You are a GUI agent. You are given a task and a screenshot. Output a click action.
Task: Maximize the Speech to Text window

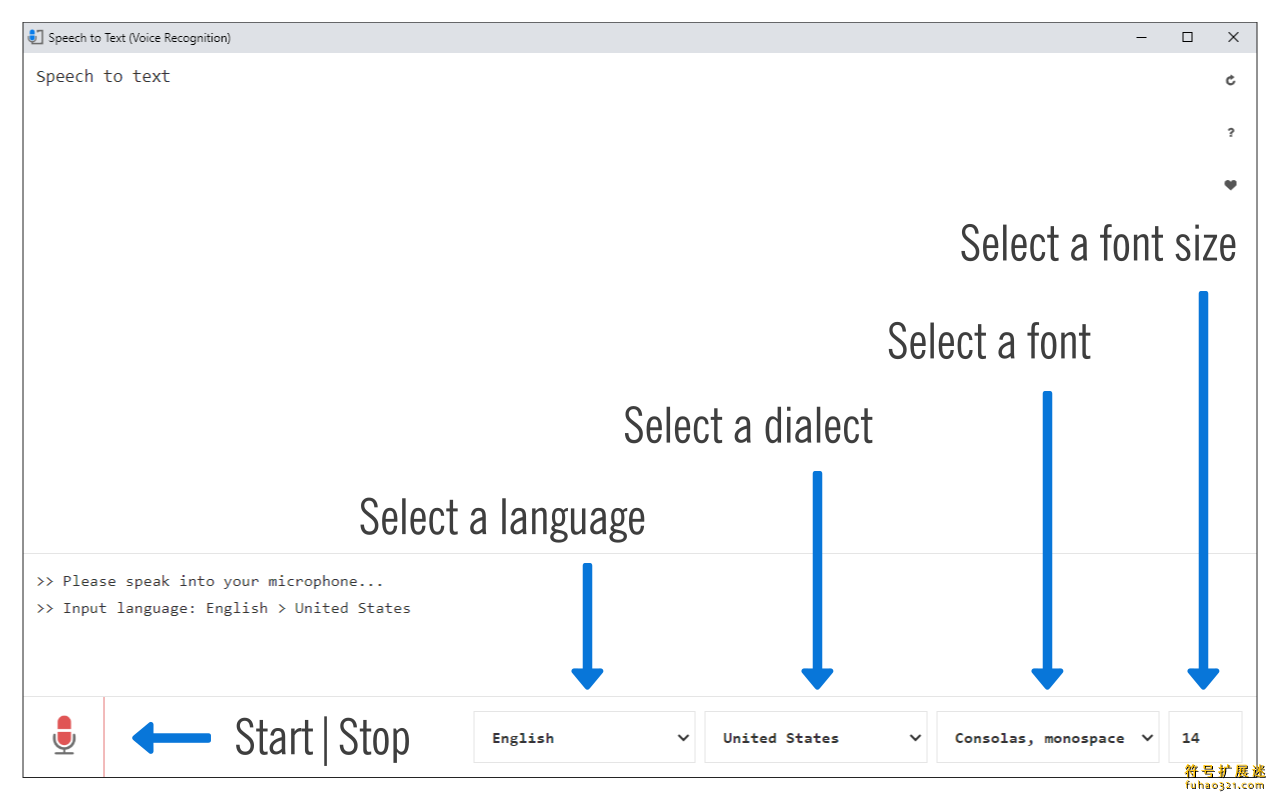point(1187,37)
